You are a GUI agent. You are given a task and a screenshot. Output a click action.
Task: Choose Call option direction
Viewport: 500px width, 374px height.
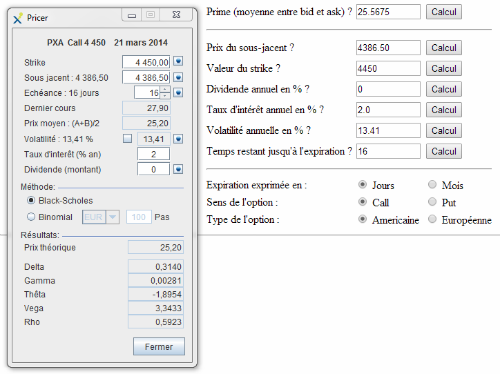362,202
